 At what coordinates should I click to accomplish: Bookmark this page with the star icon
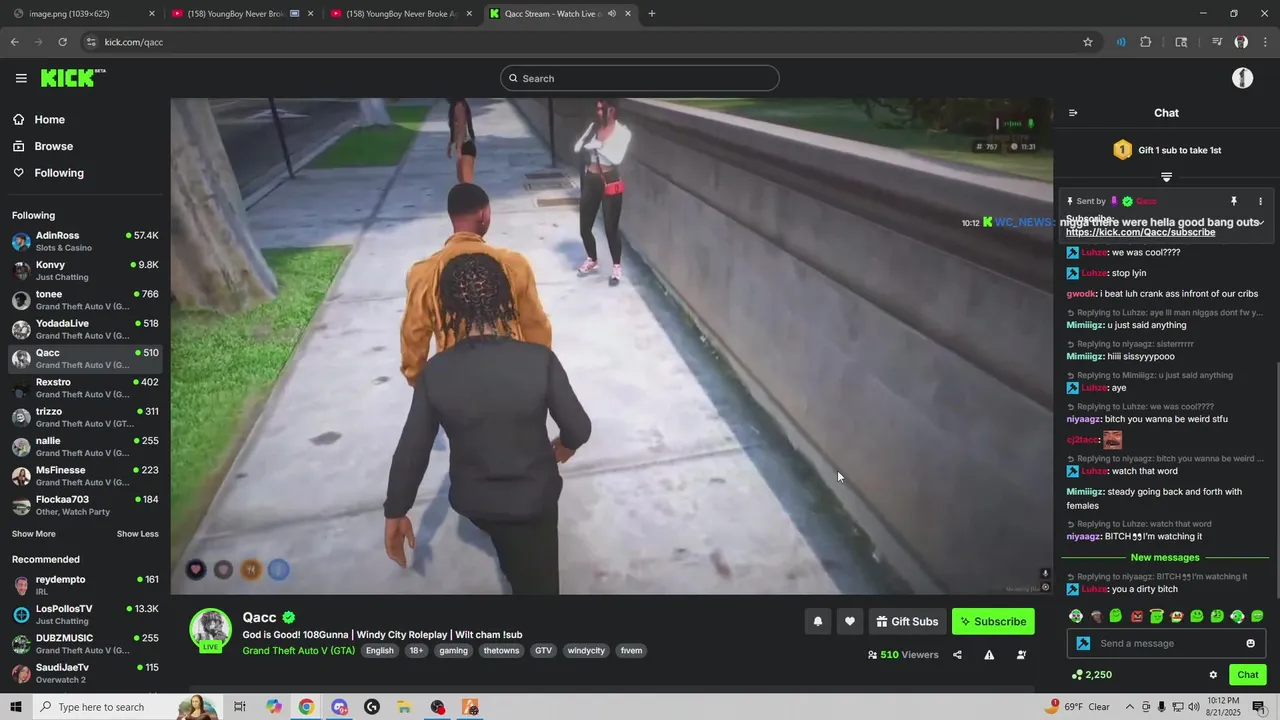pyautogui.click(x=1088, y=42)
